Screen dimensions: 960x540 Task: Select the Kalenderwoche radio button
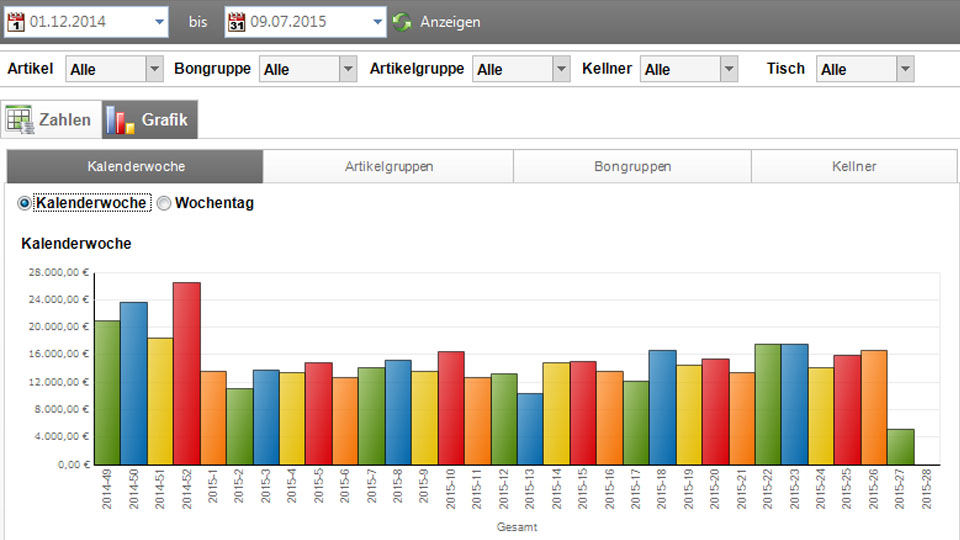coord(25,203)
